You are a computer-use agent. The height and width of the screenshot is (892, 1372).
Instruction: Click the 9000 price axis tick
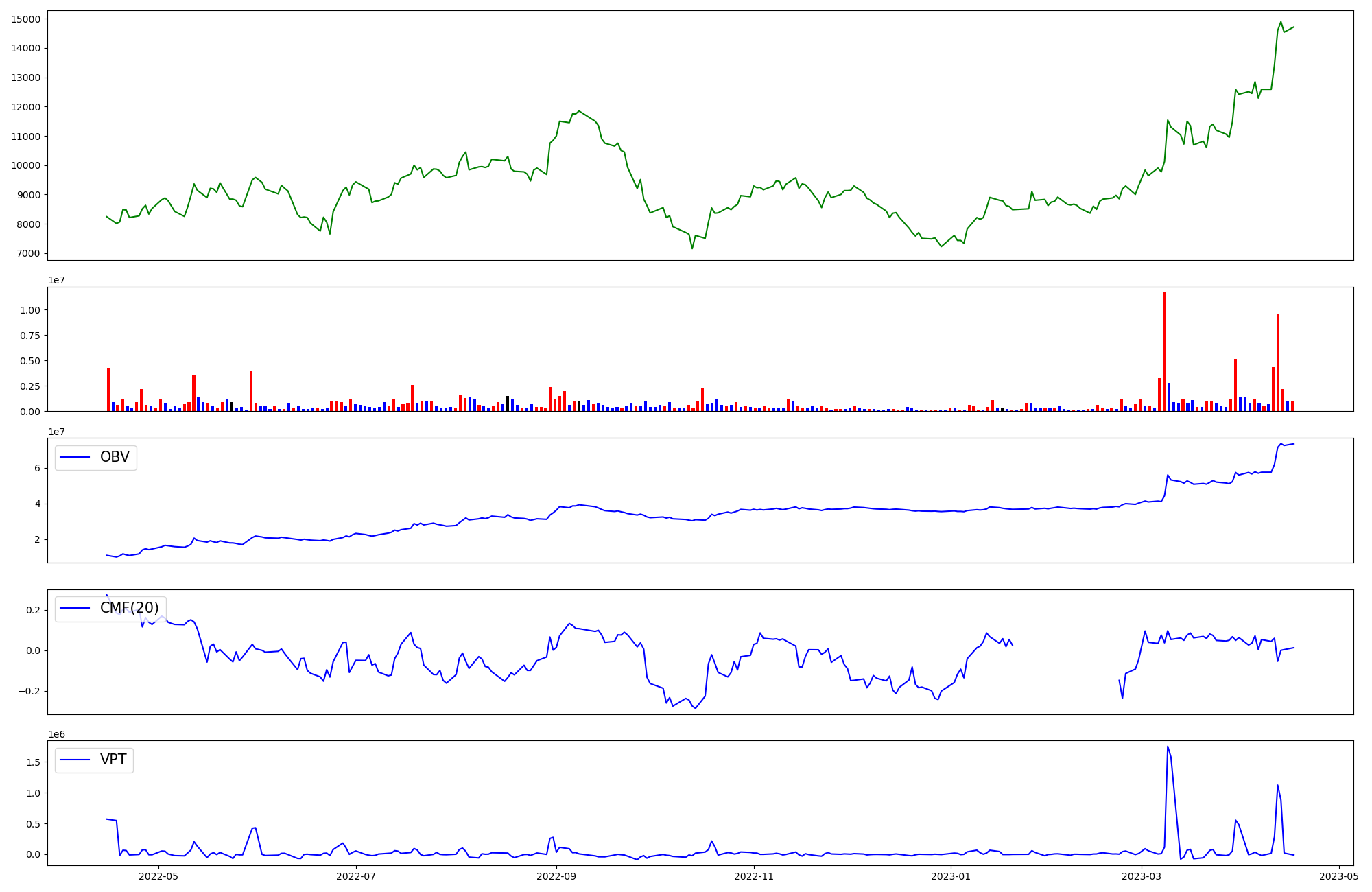tap(28, 195)
